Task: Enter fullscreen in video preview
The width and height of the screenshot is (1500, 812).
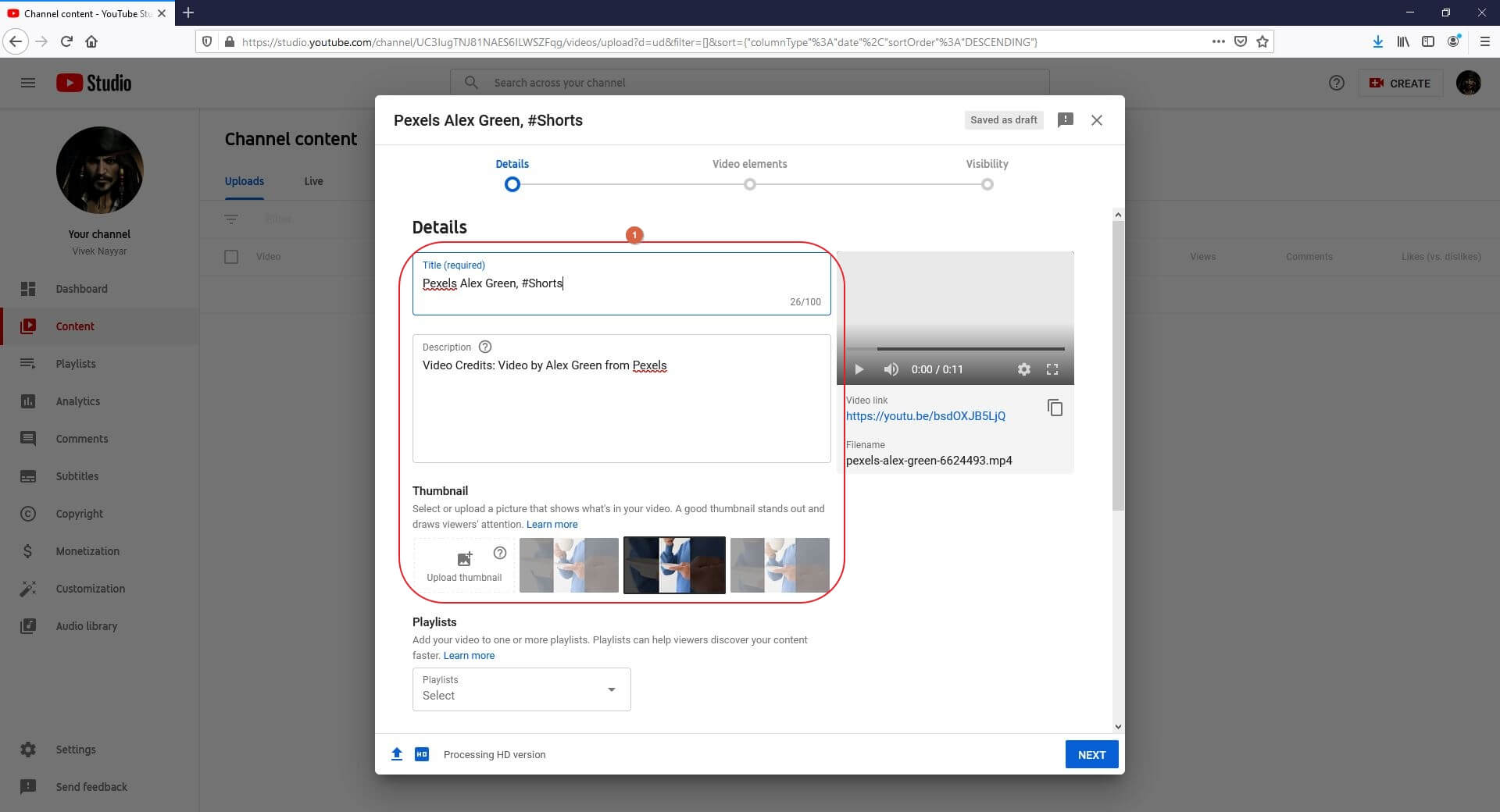Action: [1052, 369]
